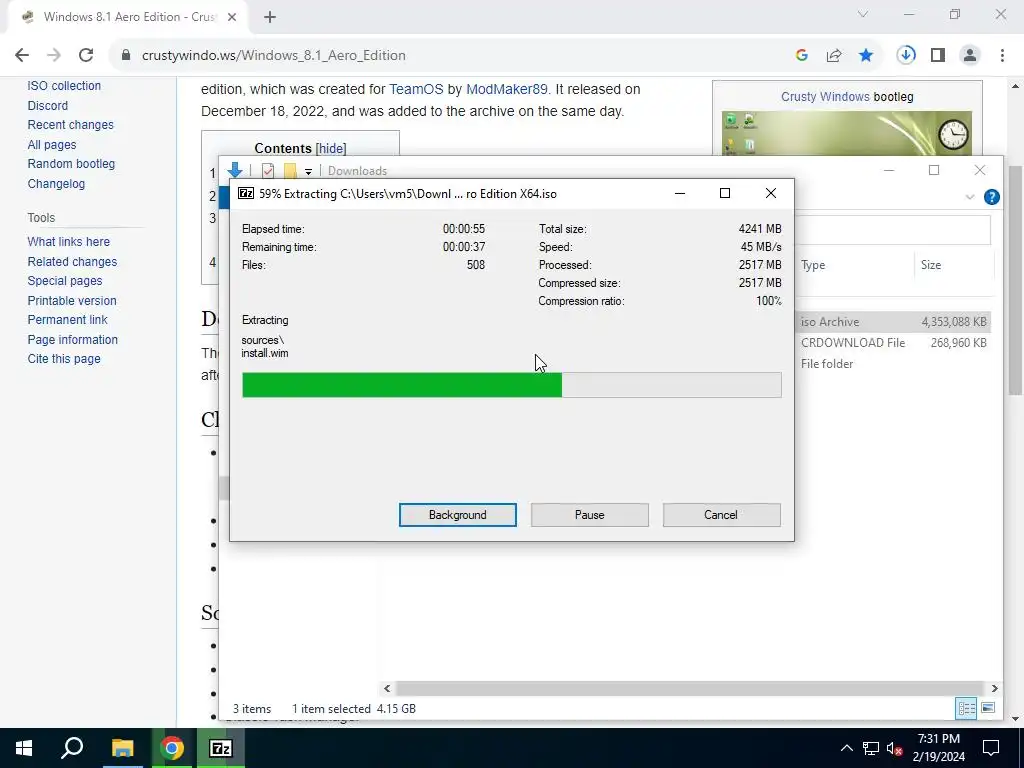Screen dimensions: 1024x768
Task: Follow the TeamOS link
Action: coord(416,89)
